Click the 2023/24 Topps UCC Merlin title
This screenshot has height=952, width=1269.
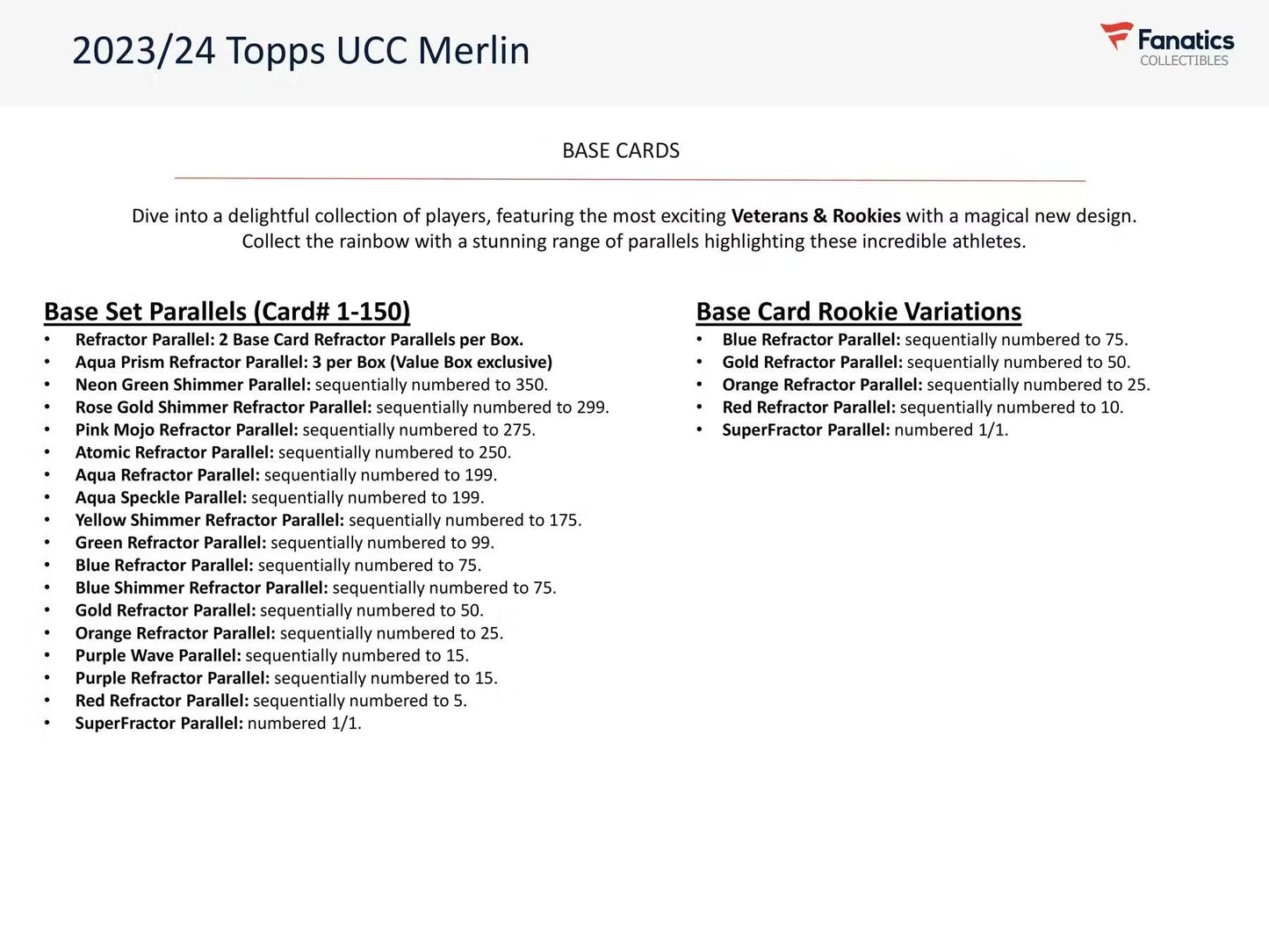[300, 51]
